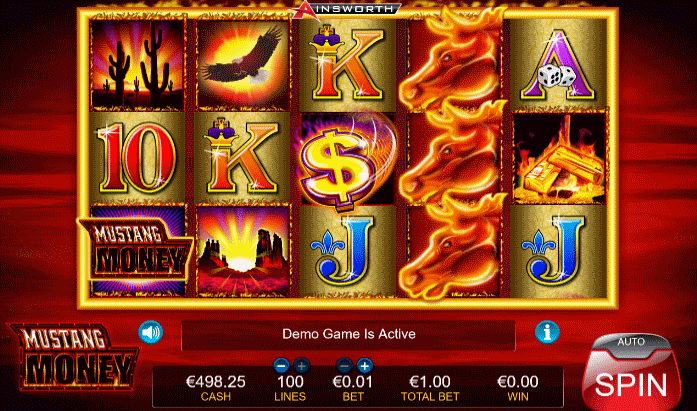Click the Ainsworth logo at top

346,10
